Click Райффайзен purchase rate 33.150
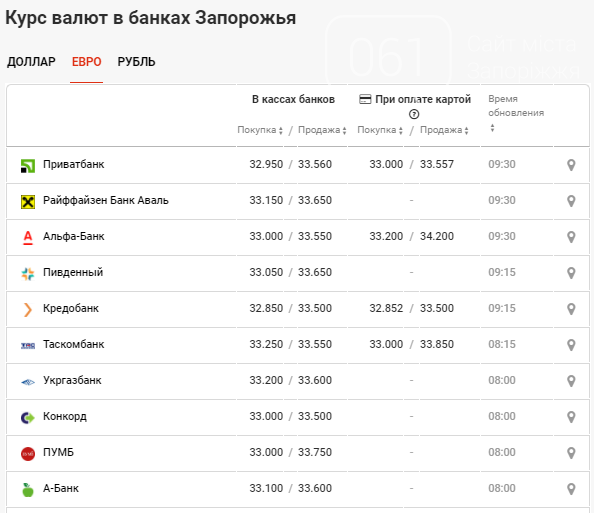The height and width of the screenshot is (513, 594). pyautogui.click(x=266, y=200)
